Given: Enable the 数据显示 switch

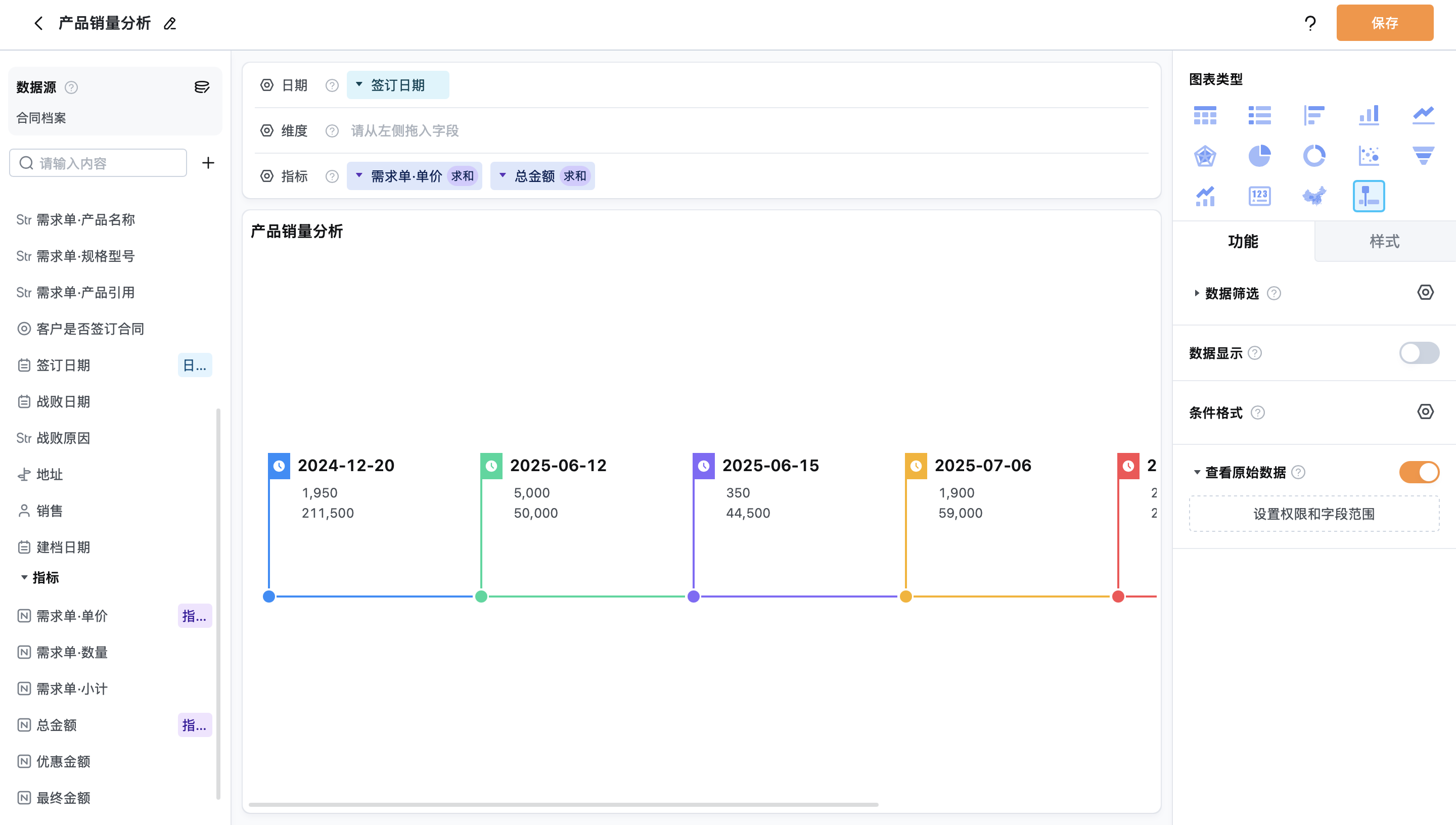Looking at the screenshot, I should 1419,353.
